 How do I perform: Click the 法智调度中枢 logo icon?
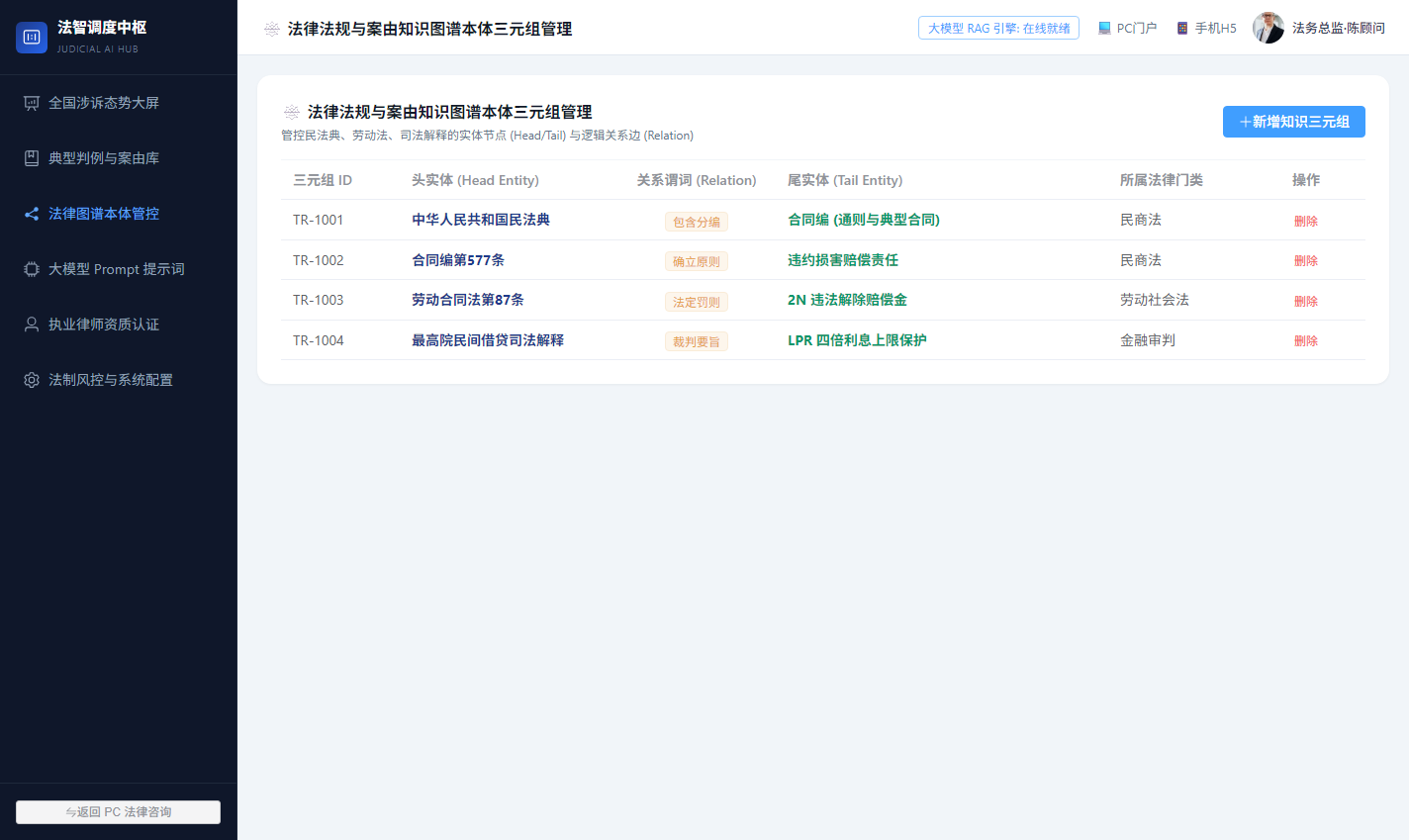point(32,38)
